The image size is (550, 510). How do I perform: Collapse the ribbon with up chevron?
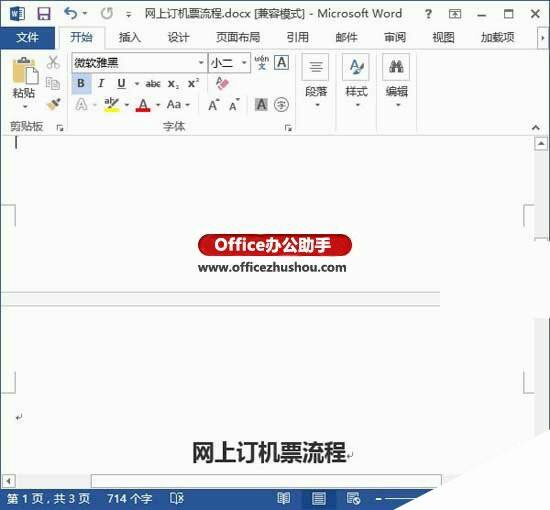click(x=536, y=127)
